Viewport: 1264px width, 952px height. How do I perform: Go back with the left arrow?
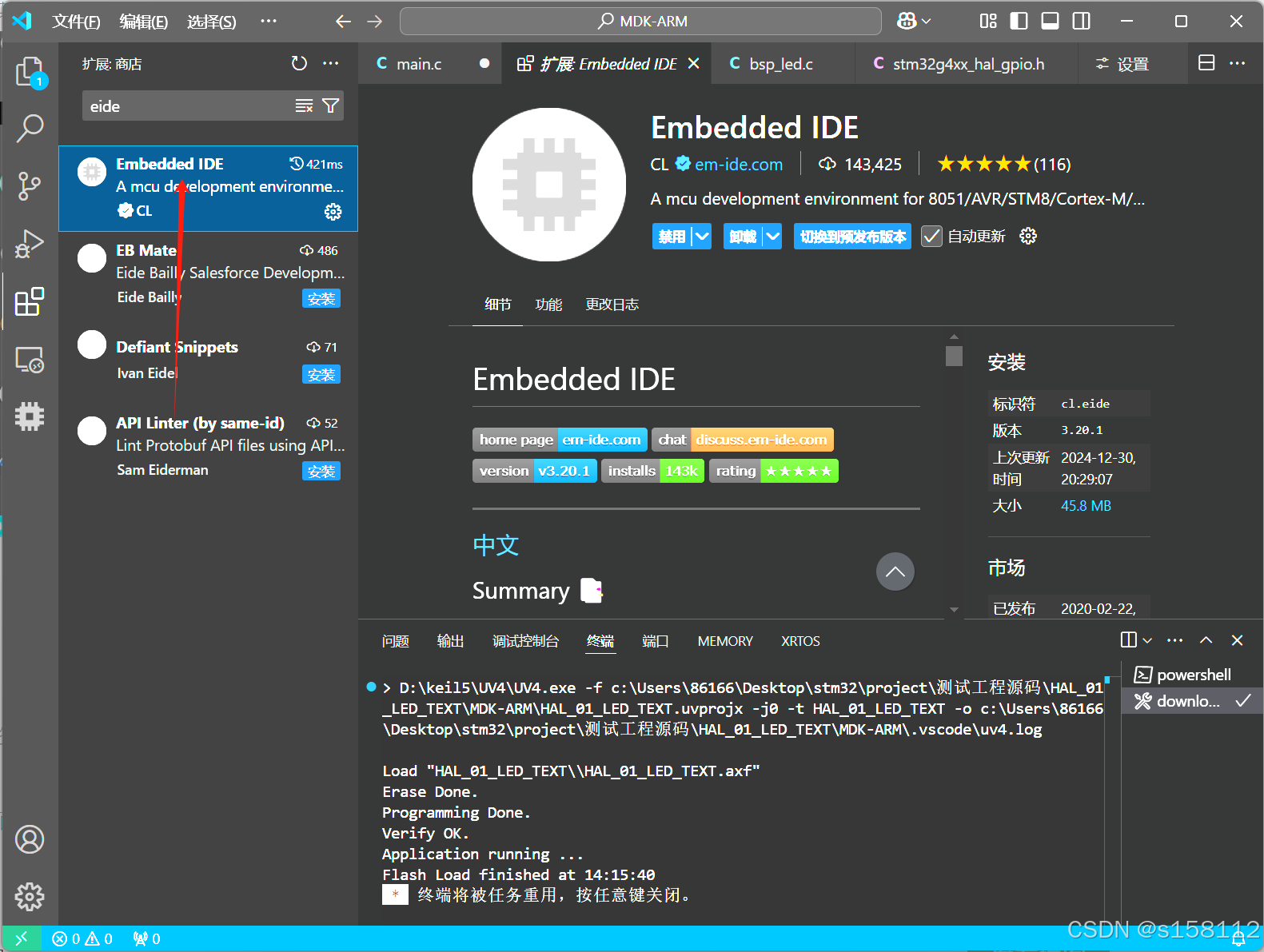point(343,22)
